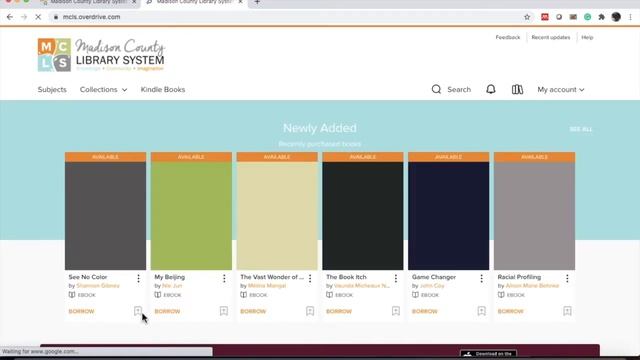Open options menu for The Vast Wonder of
Image resolution: width=640 pixels, height=360 pixels.
(x=310, y=278)
